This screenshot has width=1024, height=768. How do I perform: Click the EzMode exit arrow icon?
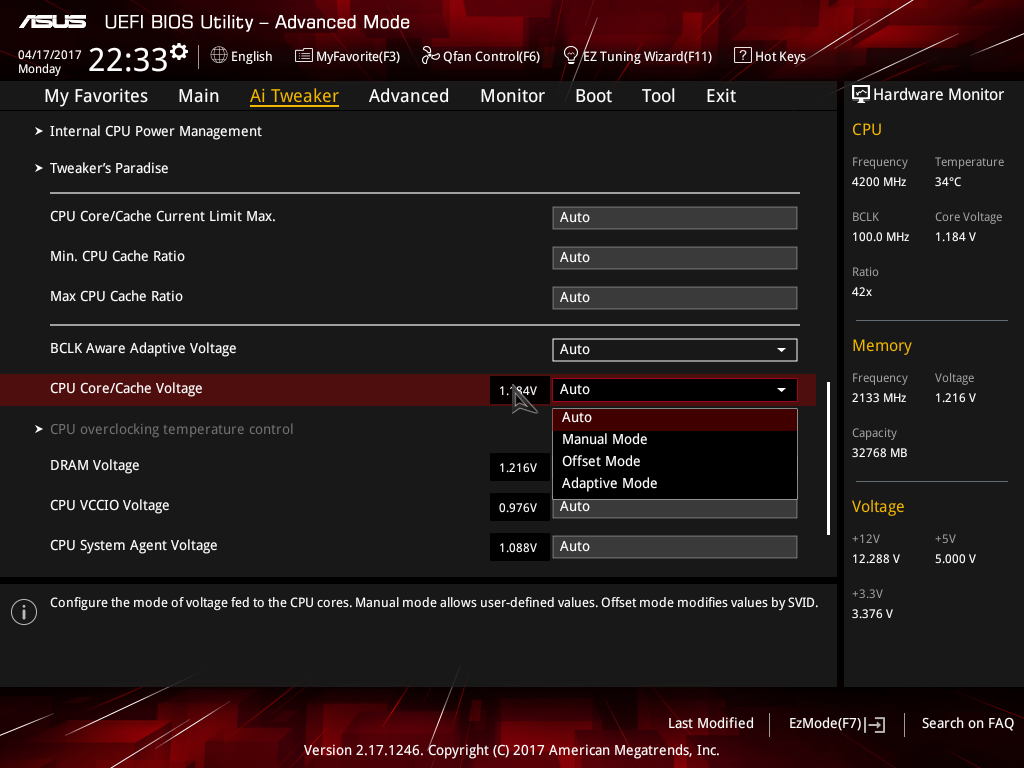point(876,724)
